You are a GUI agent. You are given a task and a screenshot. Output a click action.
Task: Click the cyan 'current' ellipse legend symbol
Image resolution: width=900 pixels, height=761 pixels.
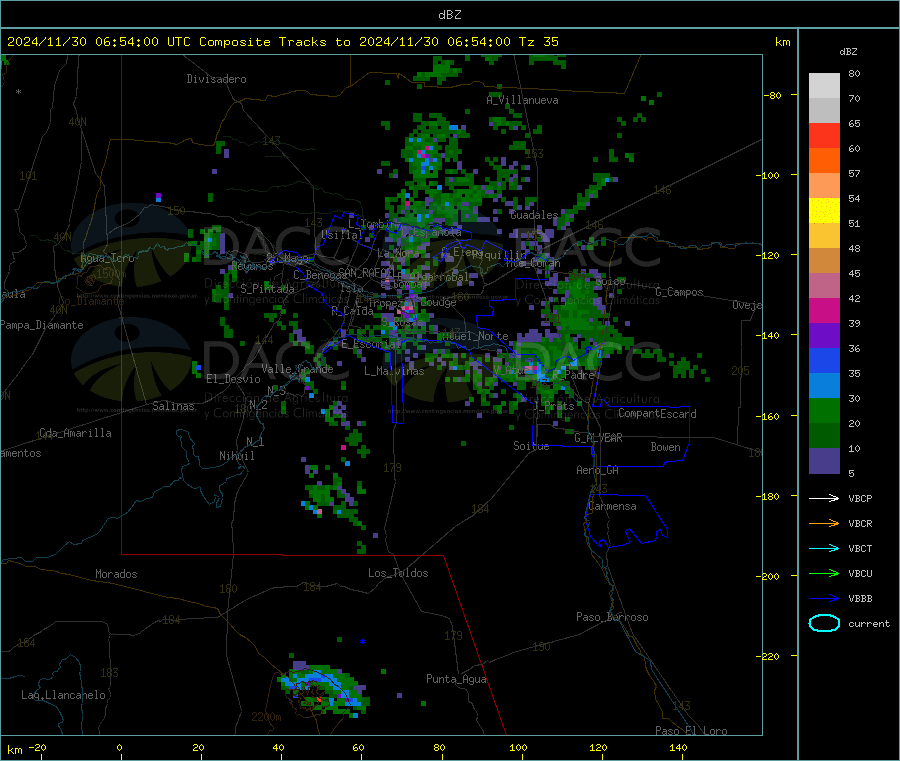tap(824, 623)
